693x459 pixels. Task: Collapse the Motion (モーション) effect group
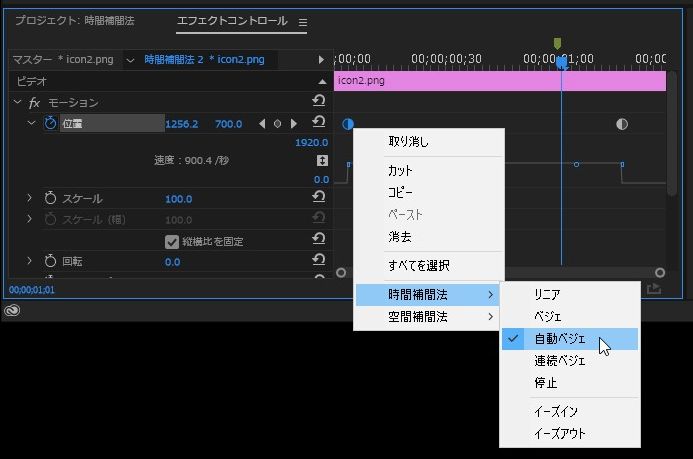(18, 103)
